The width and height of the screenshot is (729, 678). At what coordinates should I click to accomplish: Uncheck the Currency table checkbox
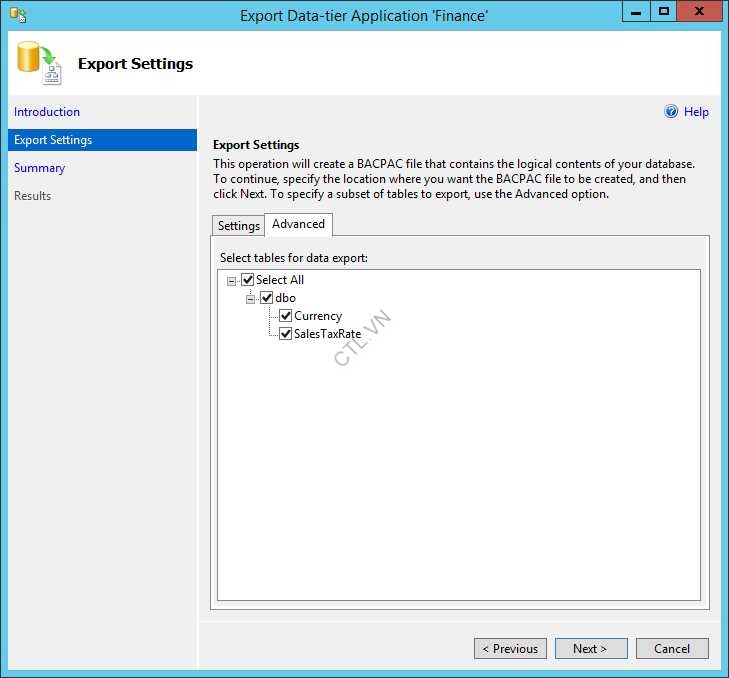click(286, 316)
